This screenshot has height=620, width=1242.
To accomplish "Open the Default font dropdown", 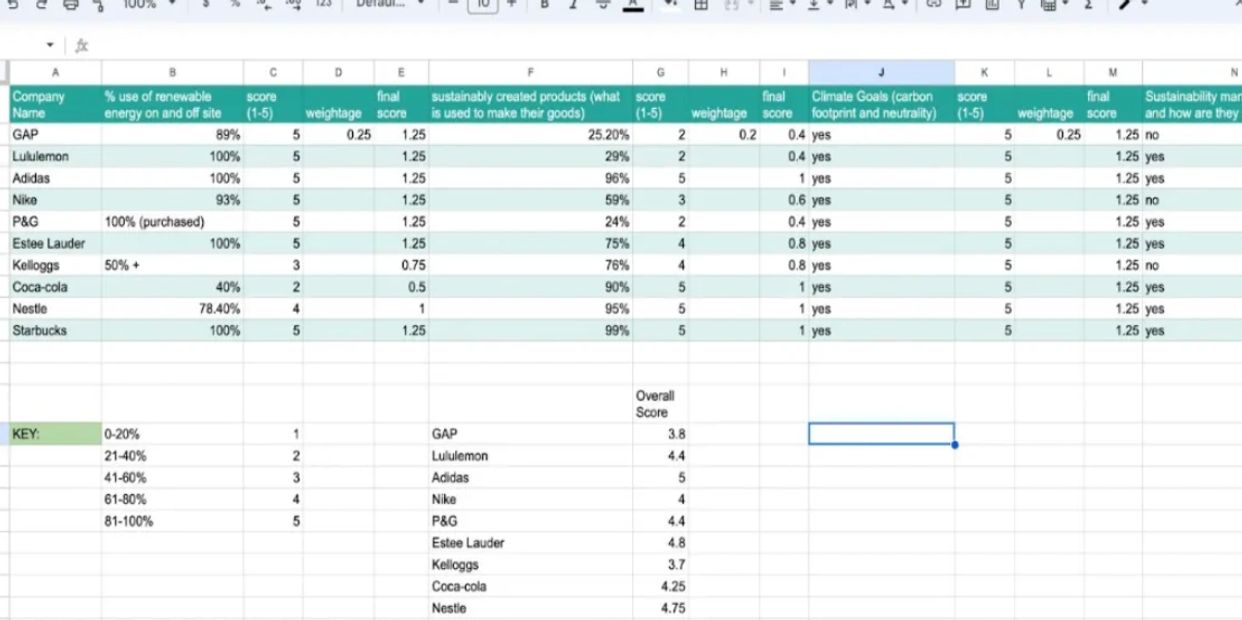I will tap(392, 5).
